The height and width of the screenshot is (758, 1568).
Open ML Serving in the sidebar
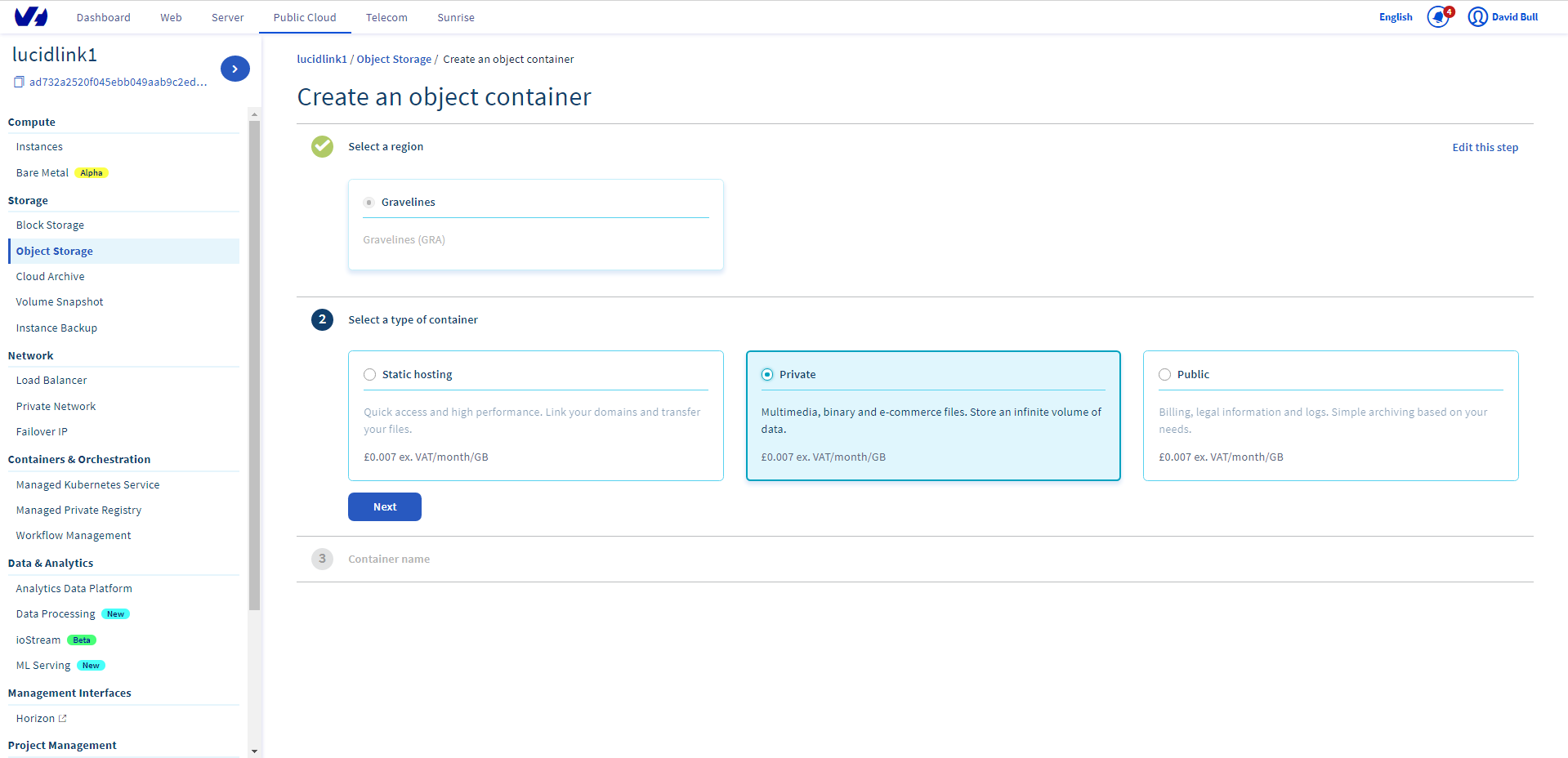coord(43,666)
